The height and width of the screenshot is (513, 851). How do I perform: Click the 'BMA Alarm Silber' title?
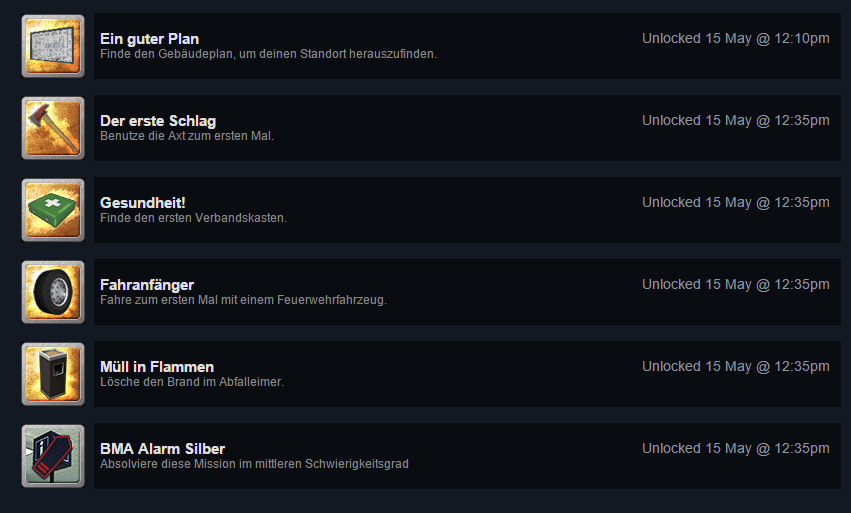pos(162,449)
